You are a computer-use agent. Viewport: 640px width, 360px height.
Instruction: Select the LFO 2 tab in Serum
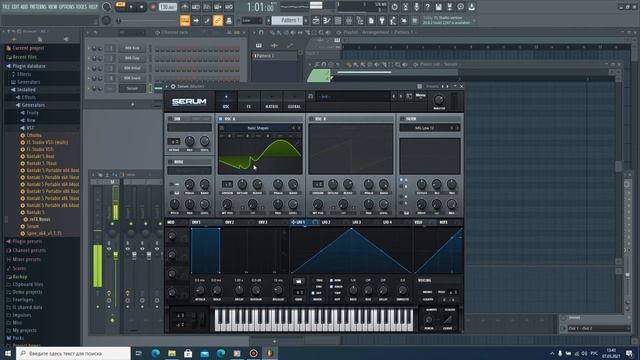click(x=326, y=222)
